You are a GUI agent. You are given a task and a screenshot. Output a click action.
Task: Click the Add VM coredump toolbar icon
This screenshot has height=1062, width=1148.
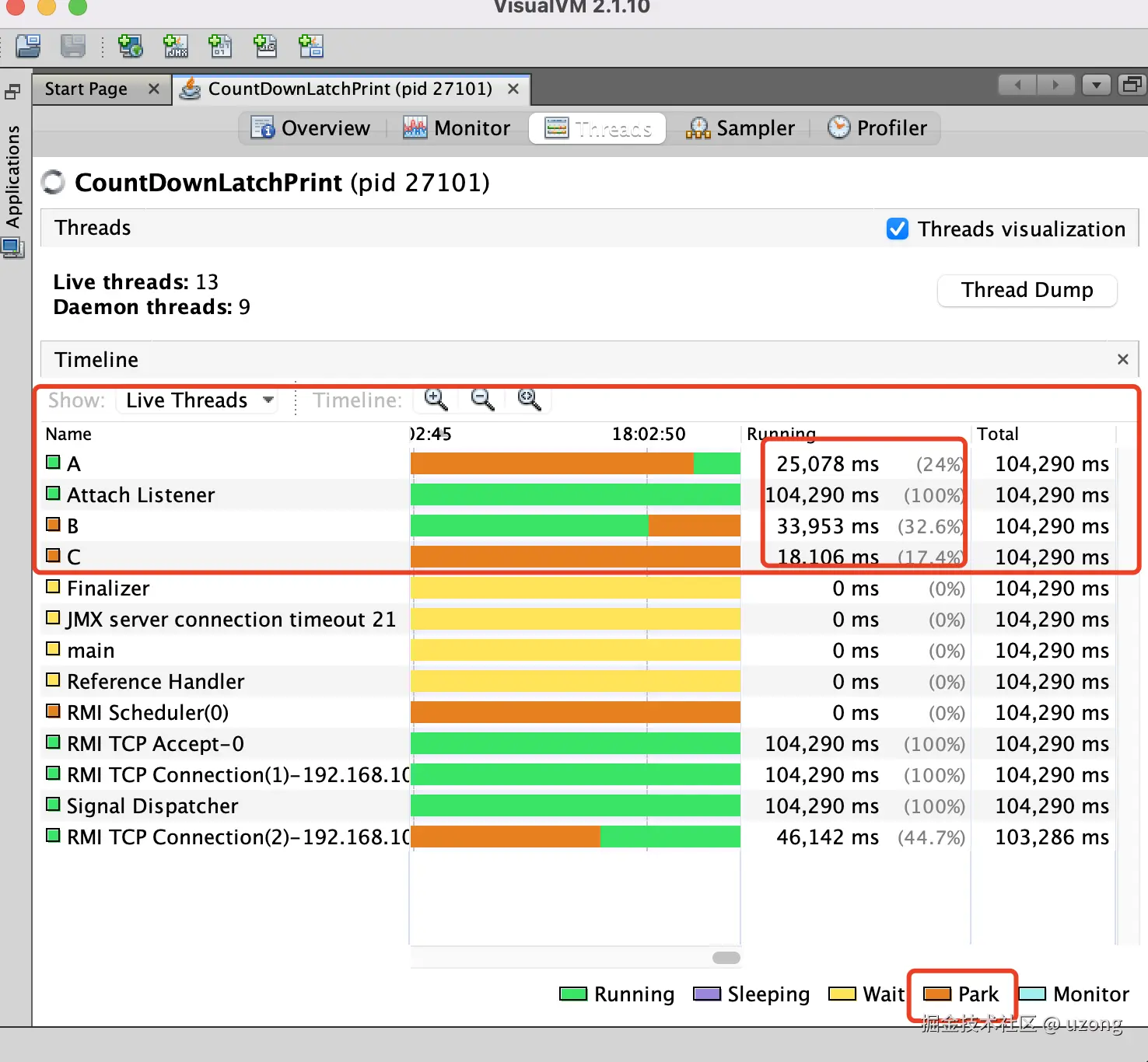click(221, 47)
